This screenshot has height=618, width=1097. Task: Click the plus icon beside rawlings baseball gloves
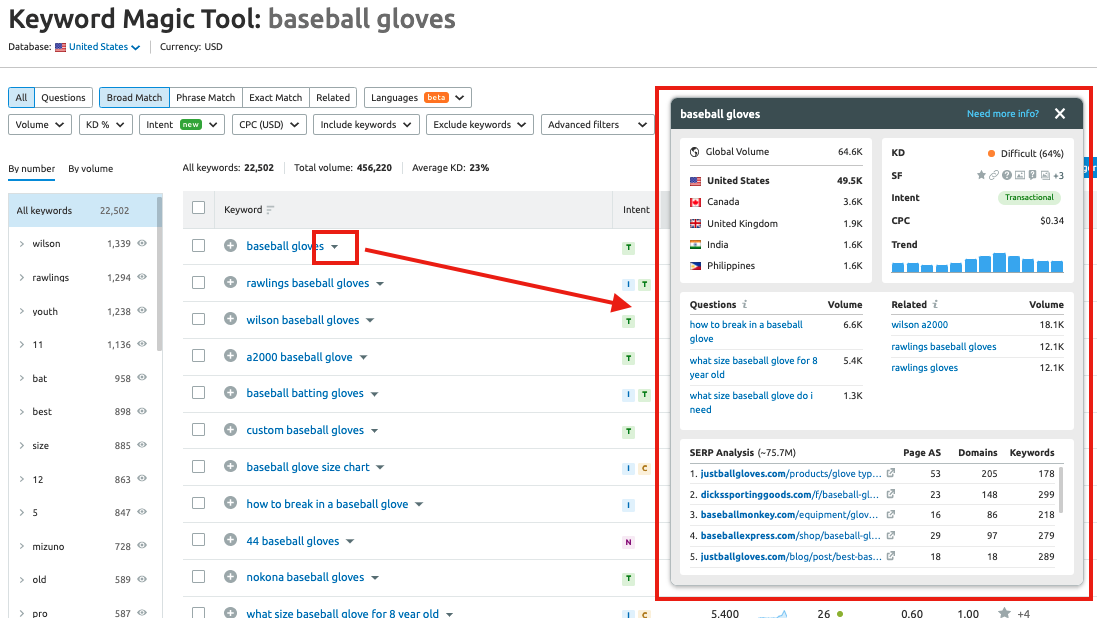230,283
